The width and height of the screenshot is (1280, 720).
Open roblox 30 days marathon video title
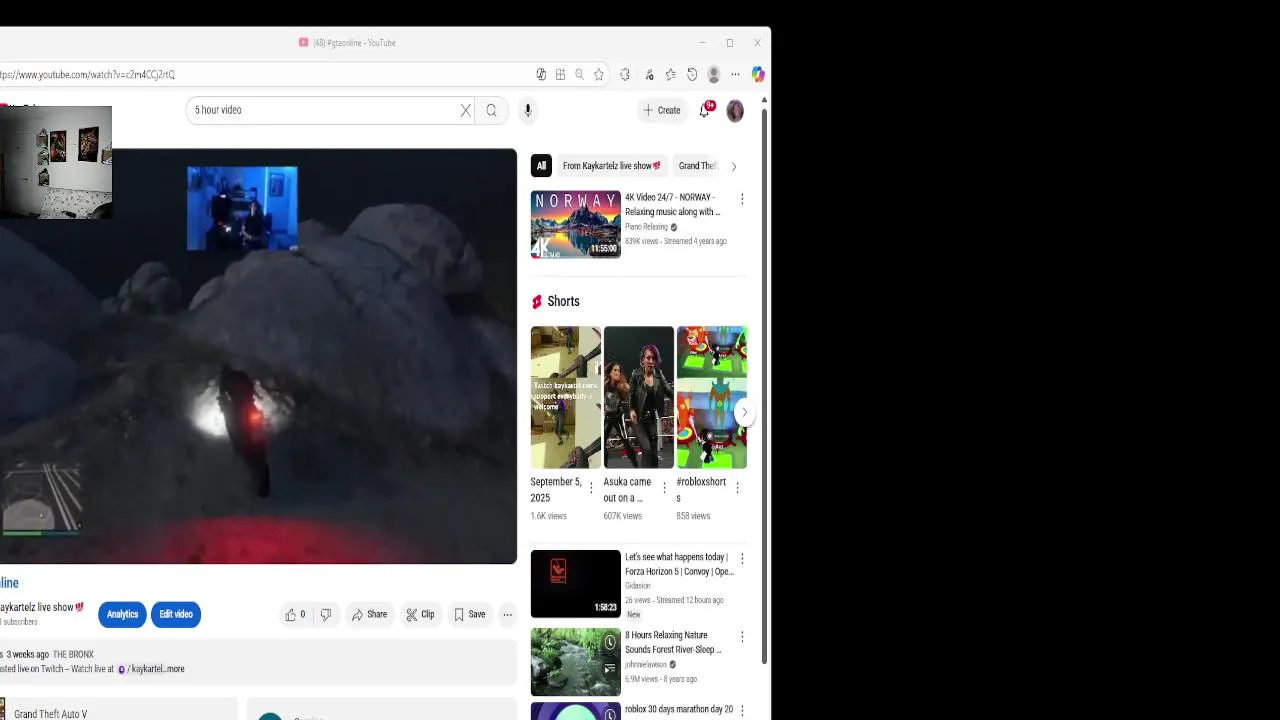[x=679, y=709]
